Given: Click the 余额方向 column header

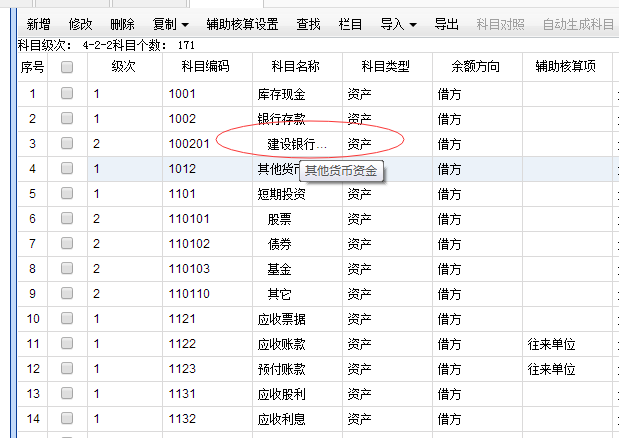Looking at the screenshot, I should pyautogui.click(x=475, y=67).
